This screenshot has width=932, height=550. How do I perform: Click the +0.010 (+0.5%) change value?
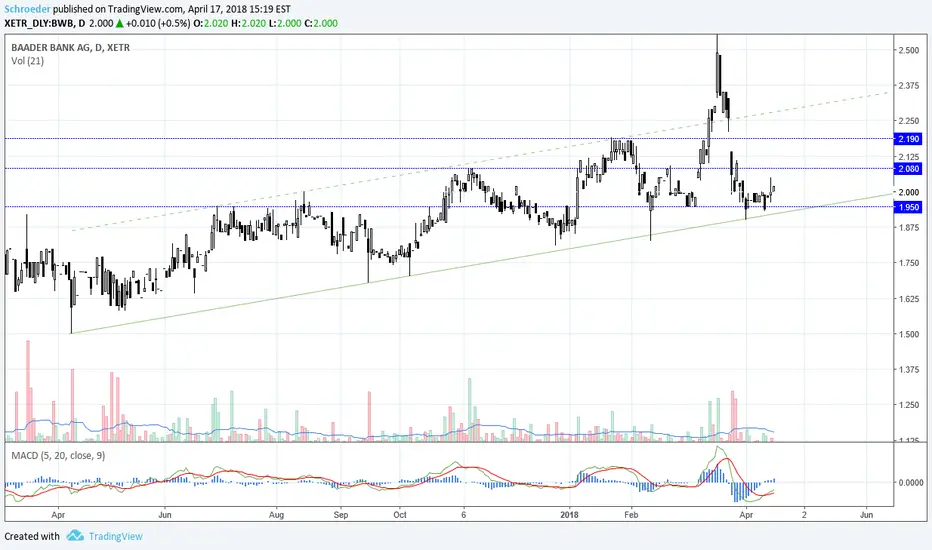pyautogui.click(x=158, y=24)
